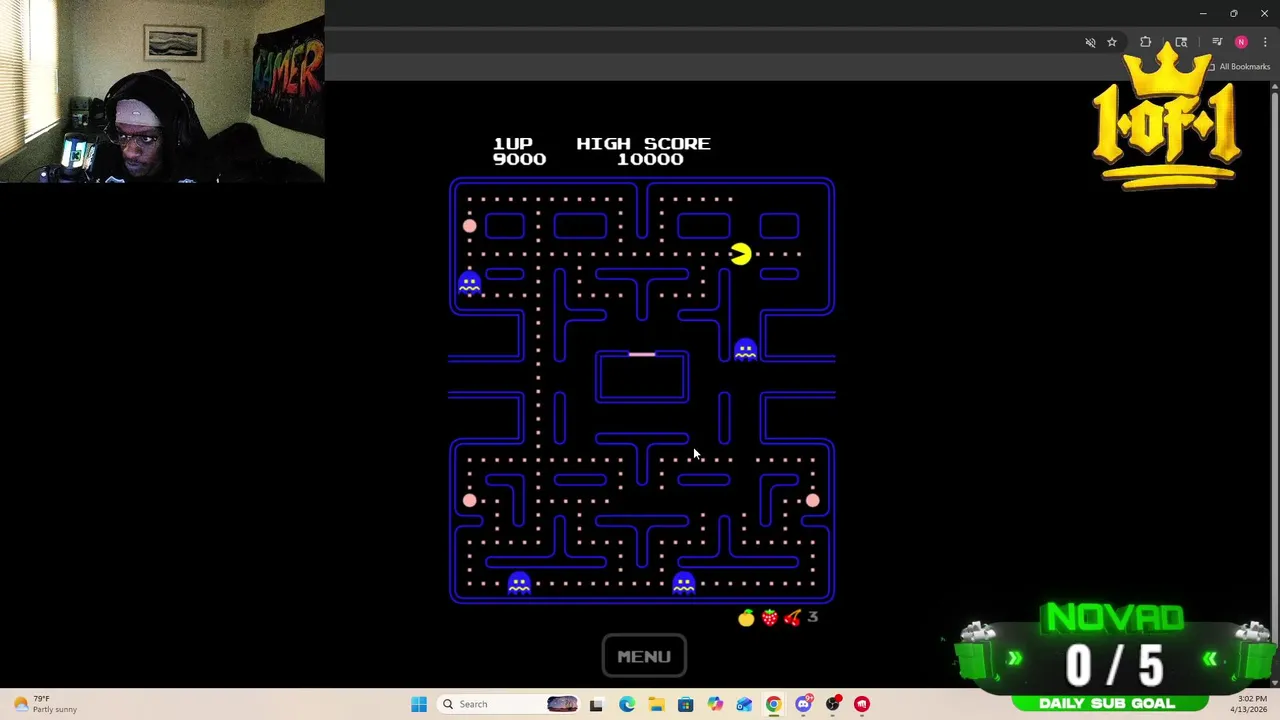
Task: Bookmark this page with the star icon
Action: pos(1111,42)
